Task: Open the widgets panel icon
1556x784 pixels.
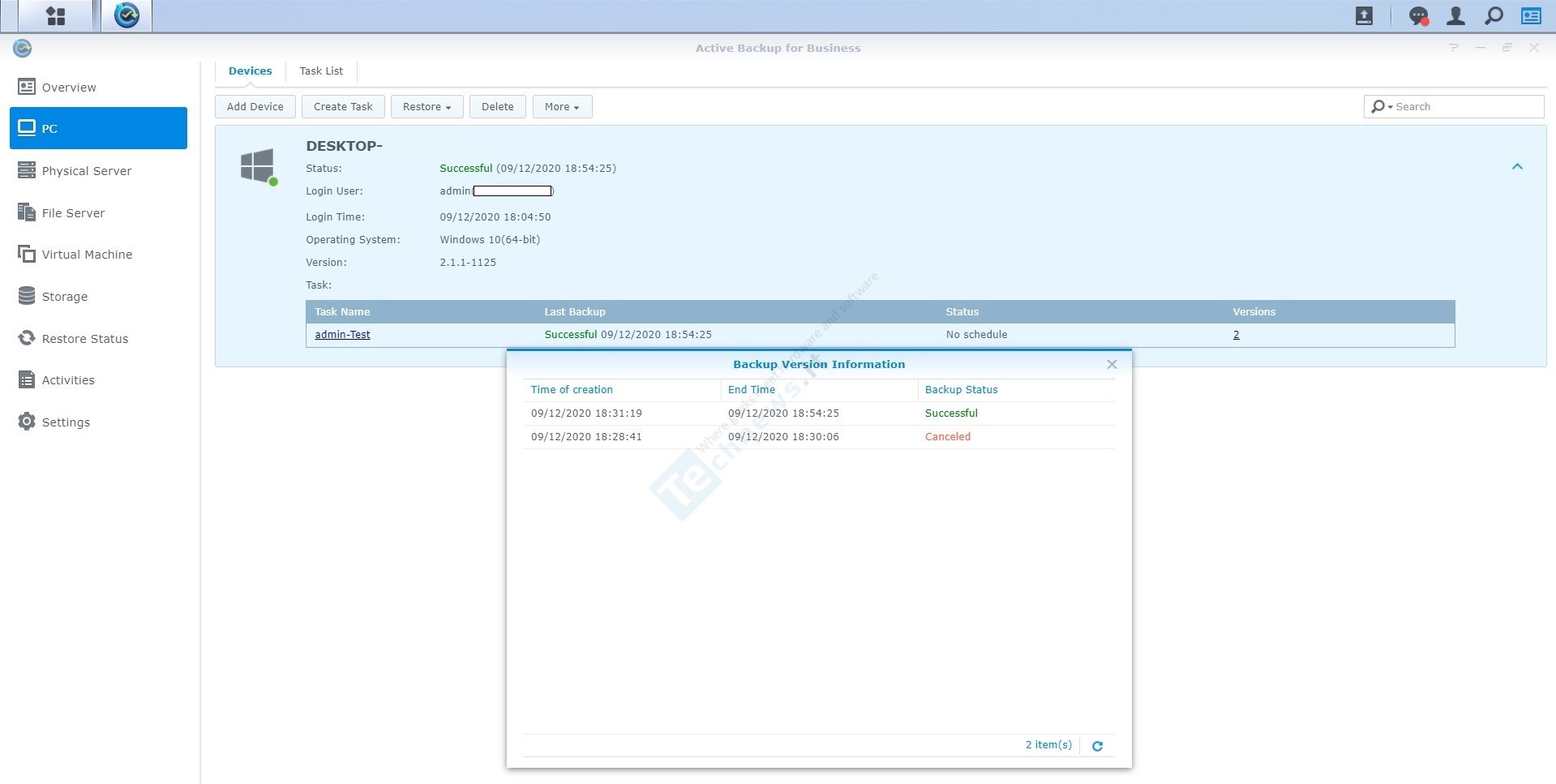Action: [1531, 15]
